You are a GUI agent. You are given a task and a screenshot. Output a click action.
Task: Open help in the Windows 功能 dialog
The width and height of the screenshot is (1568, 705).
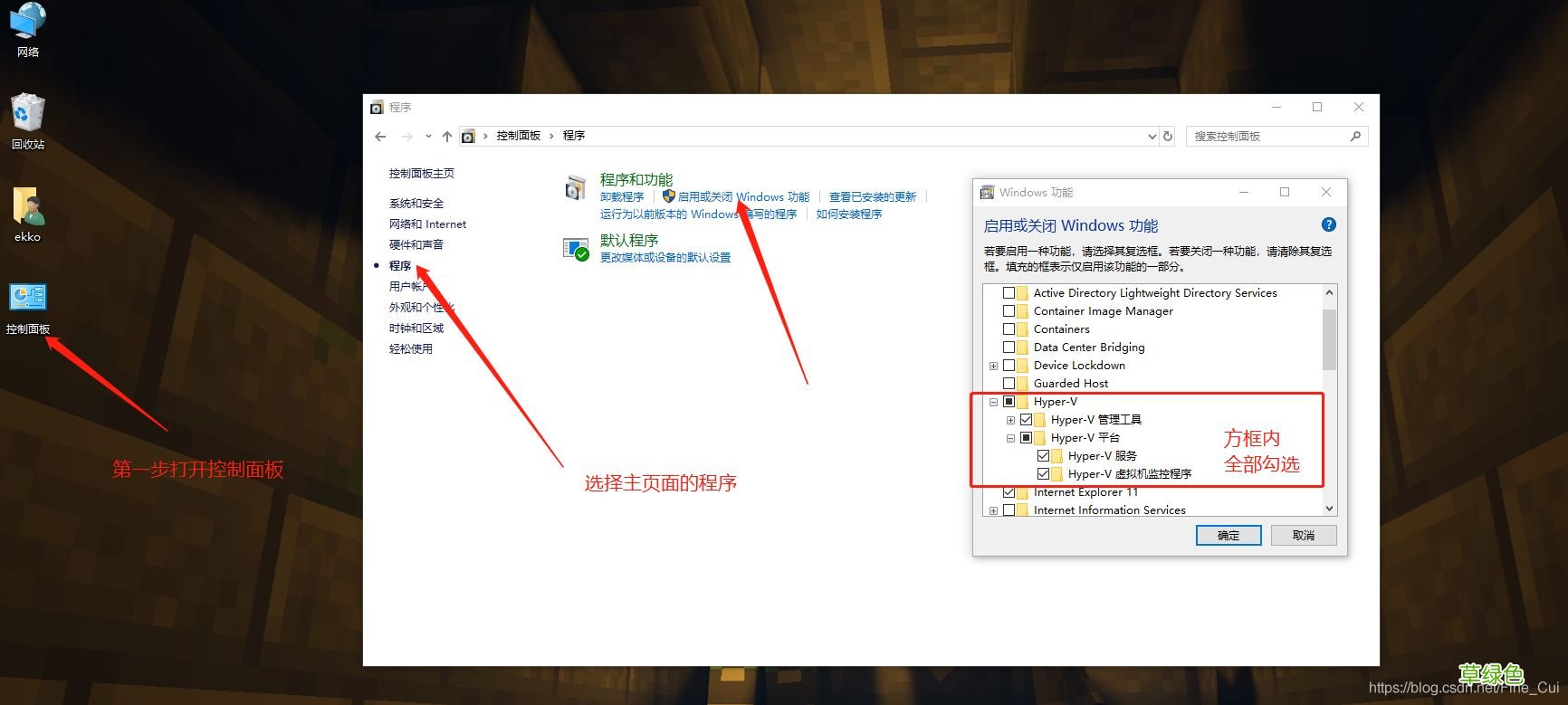pyautogui.click(x=1329, y=224)
